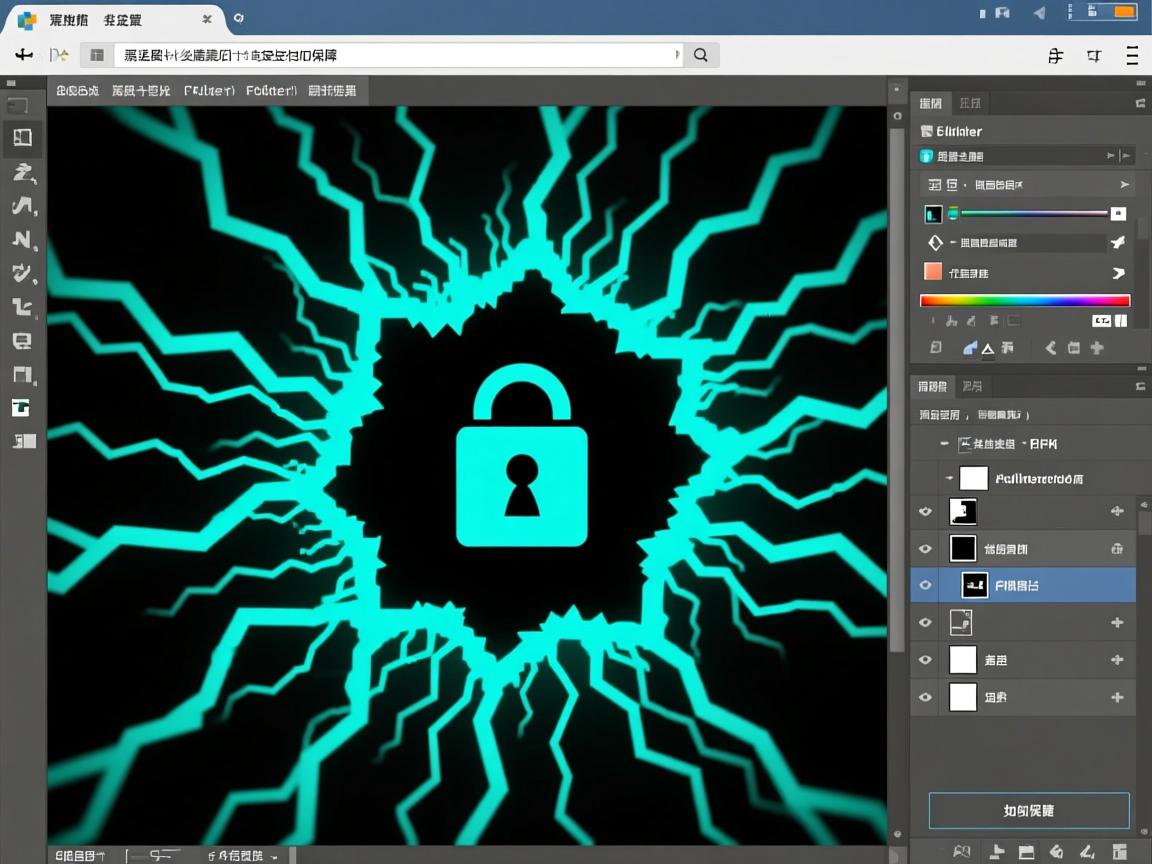Click the green T tool in left toolbar
This screenshot has height=864, width=1152.
(x=21, y=407)
